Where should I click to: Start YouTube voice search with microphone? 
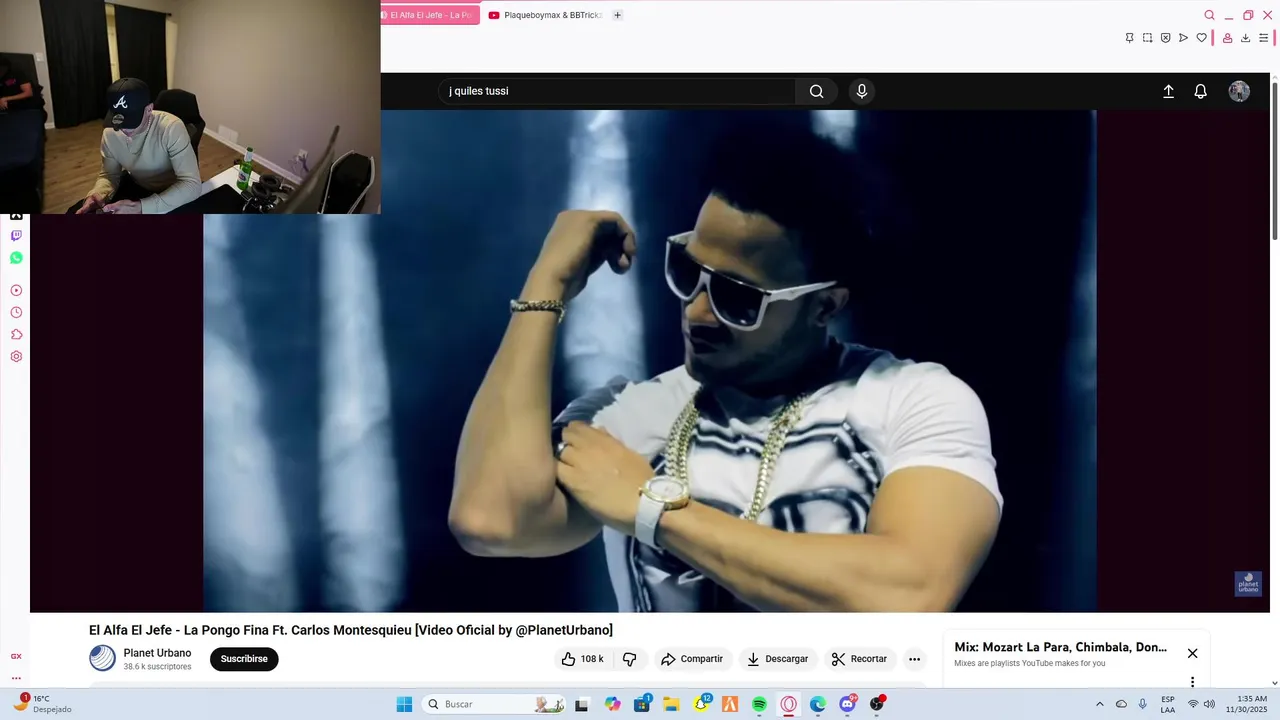(x=862, y=91)
